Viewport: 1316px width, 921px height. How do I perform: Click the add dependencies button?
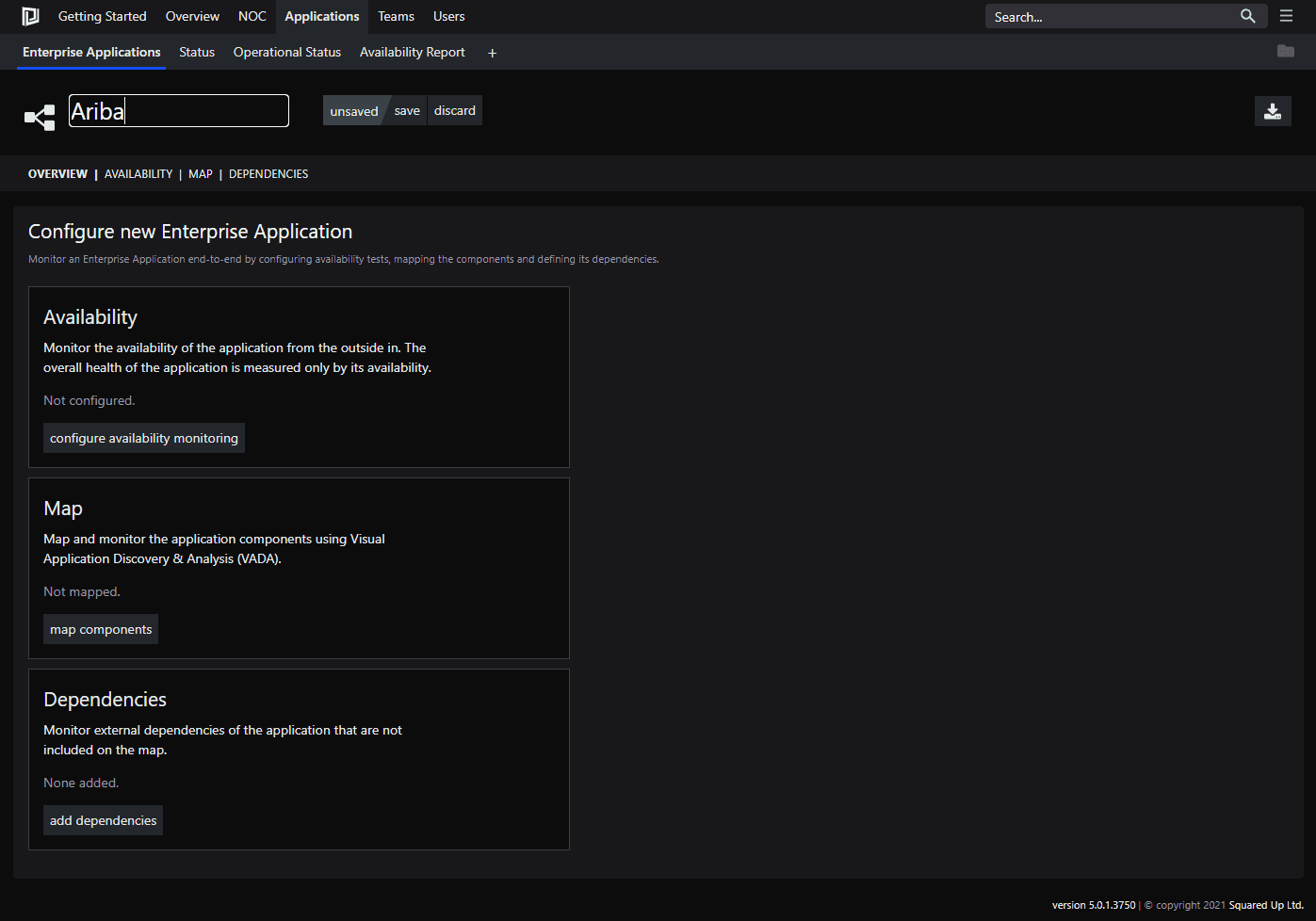coord(104,820)
